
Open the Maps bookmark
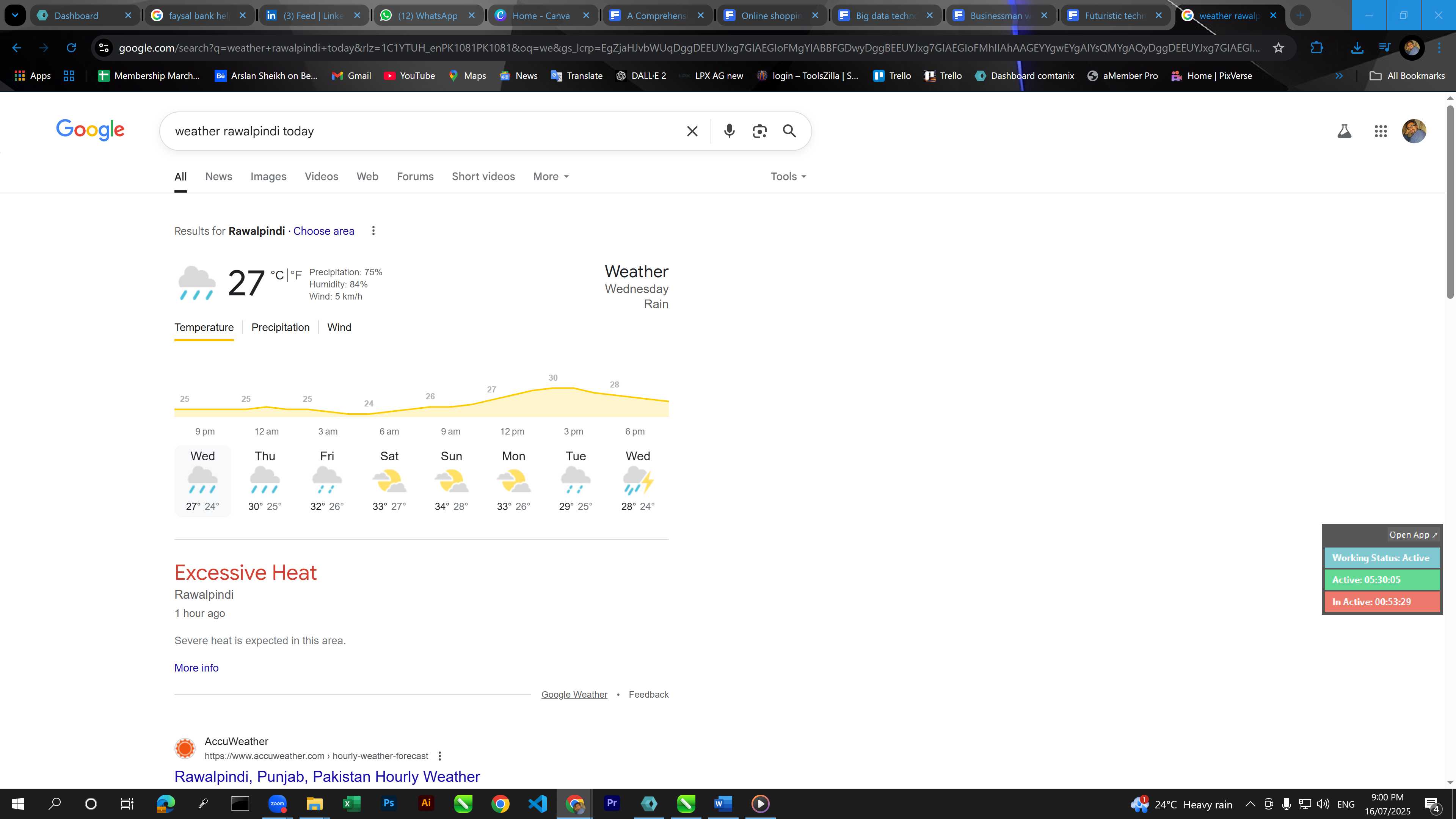(x=467, y=76)
